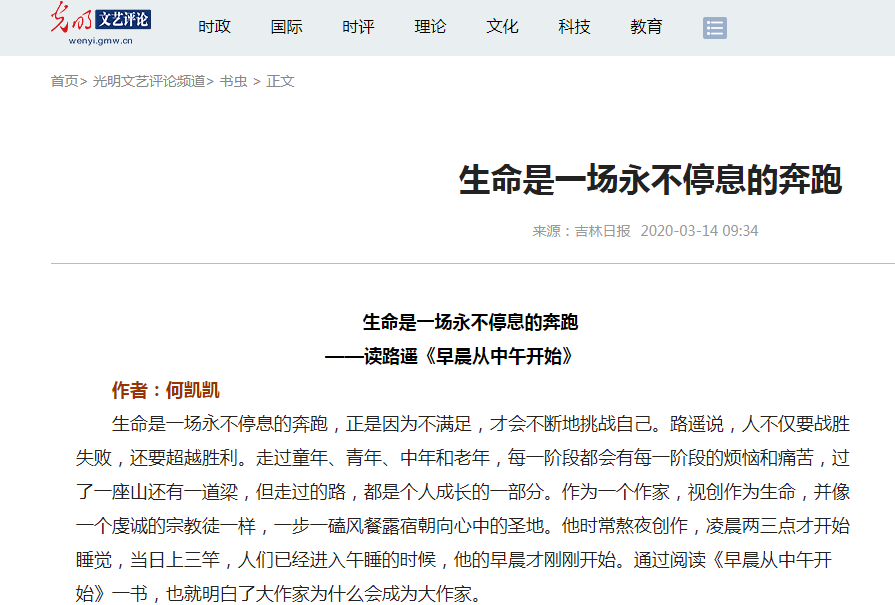Viewport: 895px width, 605px height.
Task: Open the 理论 navigation item
Action: click(430, 27)
